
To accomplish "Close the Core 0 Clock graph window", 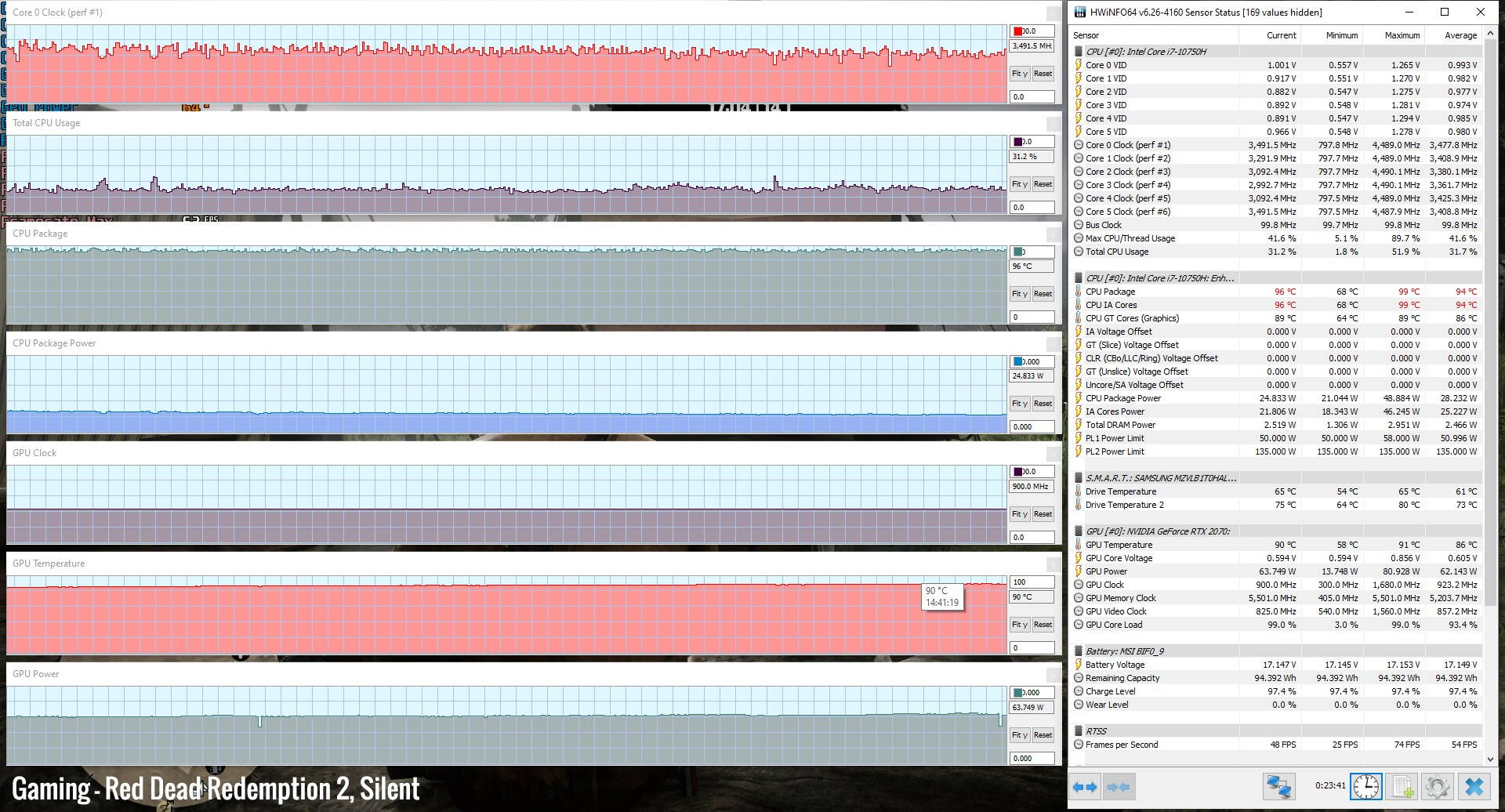I will pos(1053,13).
